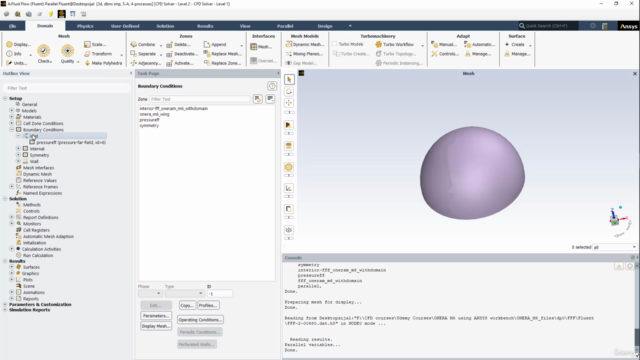Click zone filter toggle button beside Filter Text
The height and width of the screenshot is (360, 640).
pos(258,99)
